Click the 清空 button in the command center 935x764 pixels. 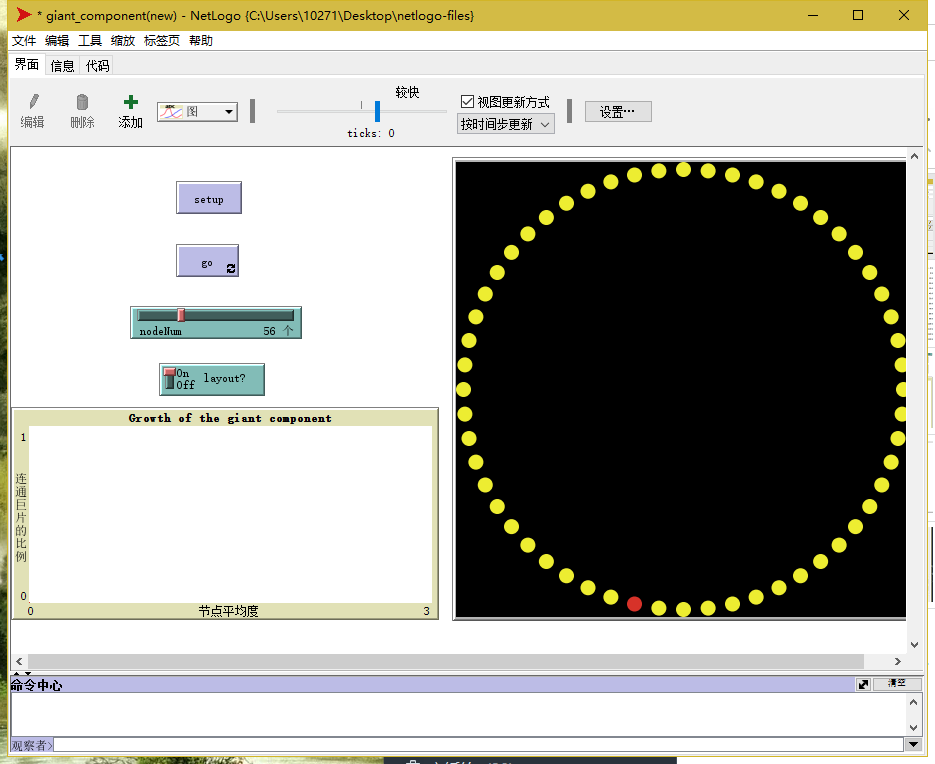[x=897, y=683]
